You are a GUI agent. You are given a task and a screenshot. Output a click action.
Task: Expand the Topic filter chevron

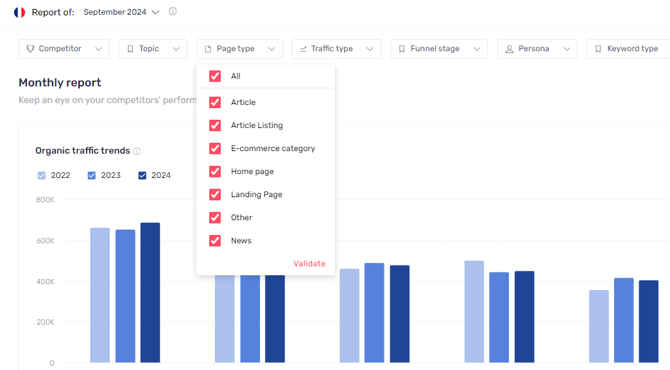(x=176, y=49)
